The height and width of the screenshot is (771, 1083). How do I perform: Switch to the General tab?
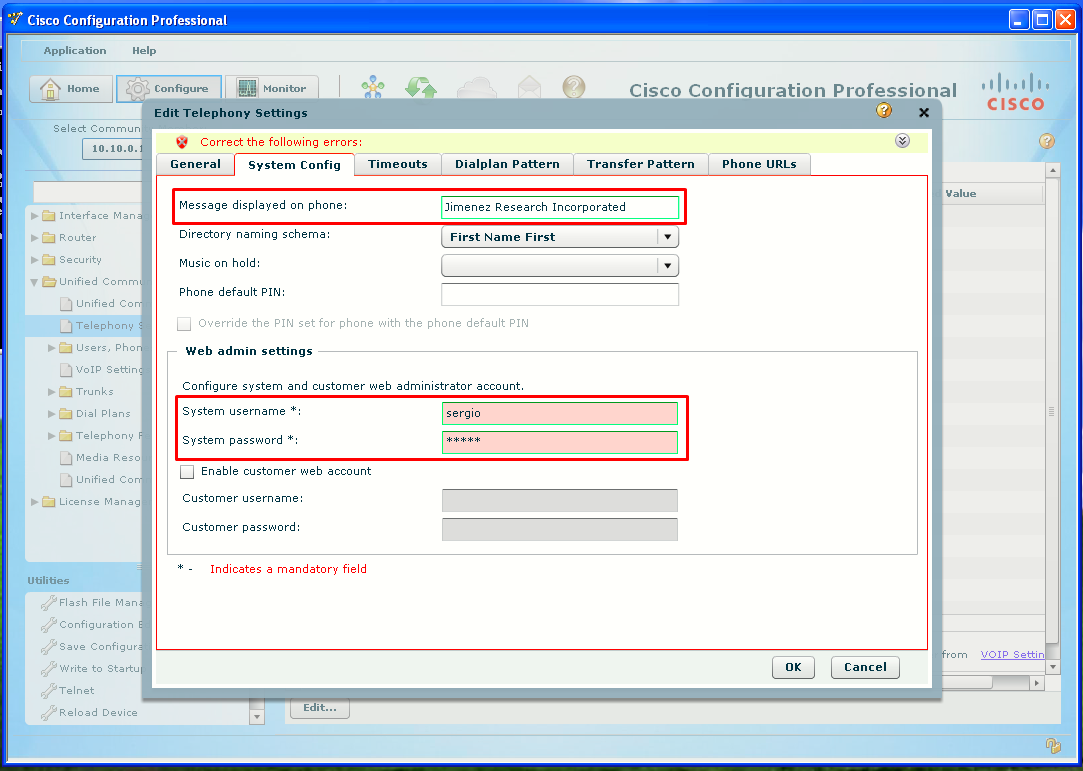[195, 164]
